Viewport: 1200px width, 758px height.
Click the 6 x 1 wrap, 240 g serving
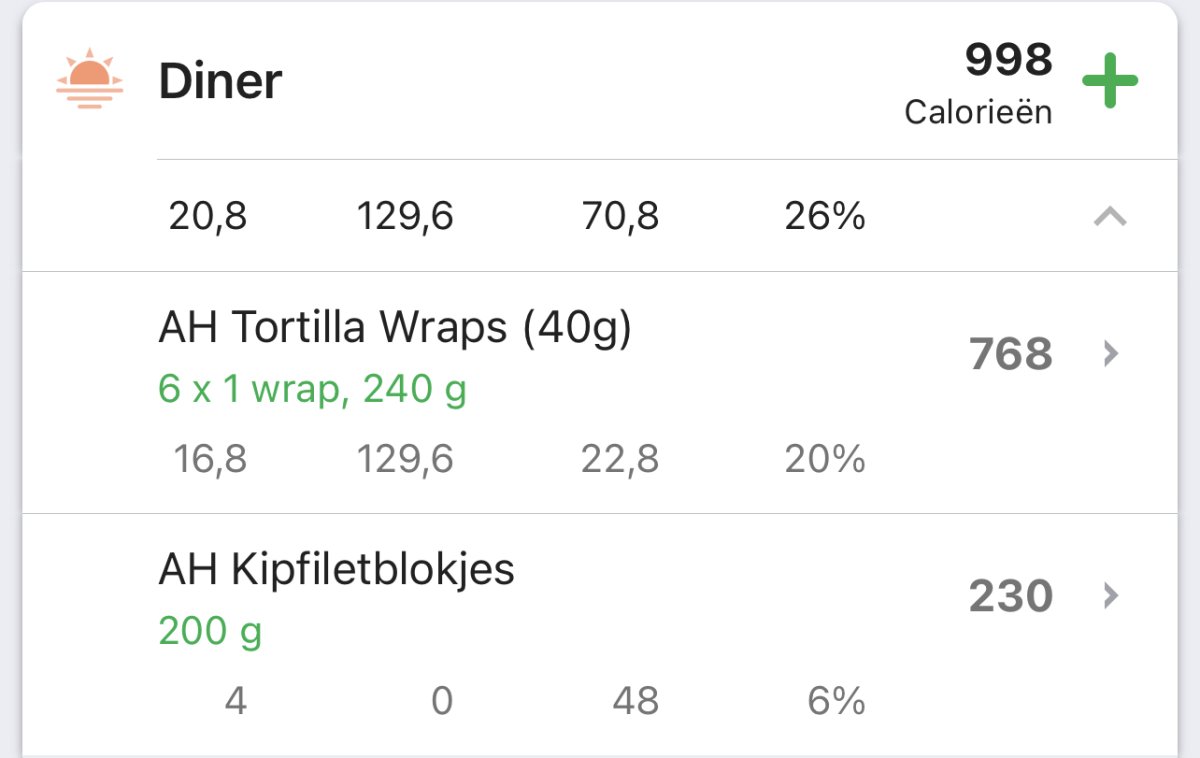click(x=312, y=389)
